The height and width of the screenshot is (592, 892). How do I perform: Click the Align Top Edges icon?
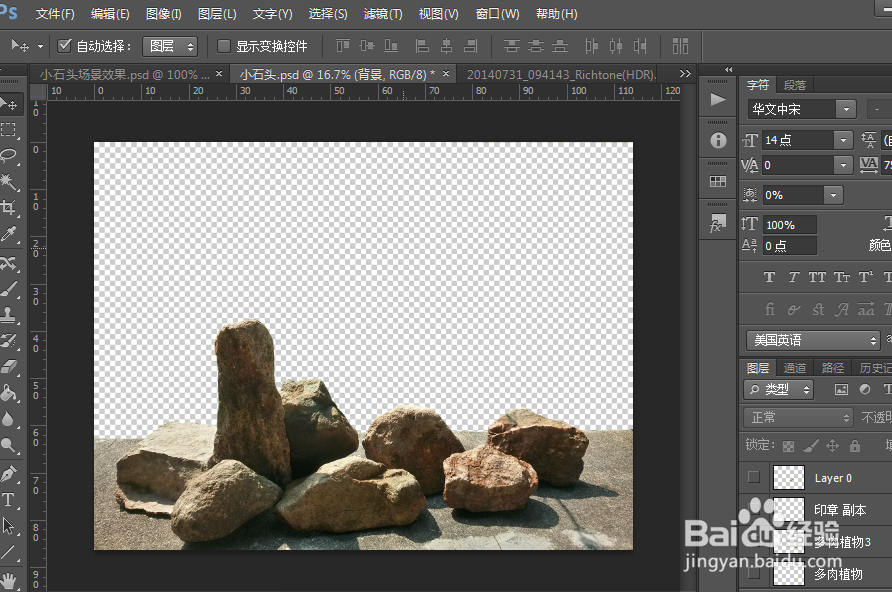342,45
